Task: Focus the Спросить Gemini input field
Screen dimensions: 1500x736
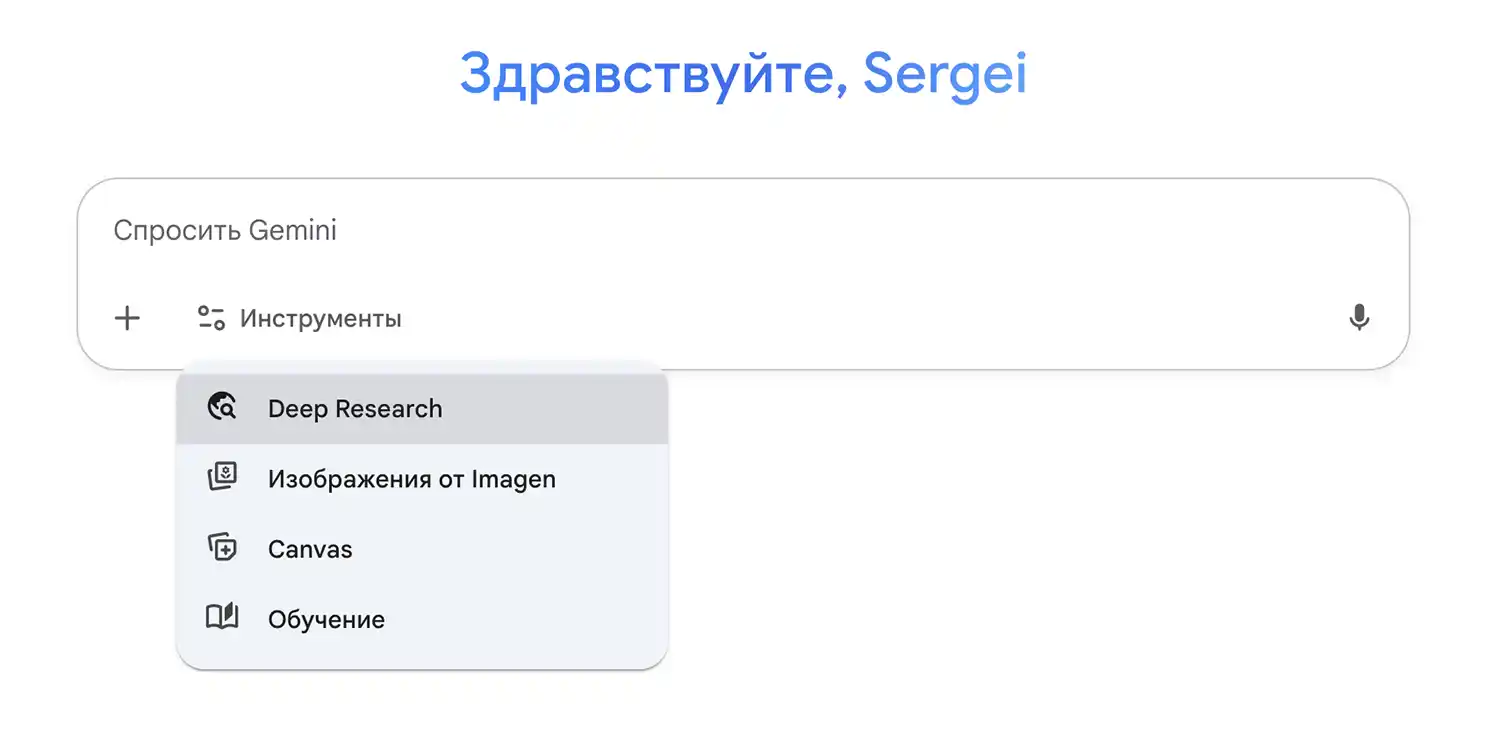Action: (600, 231)
